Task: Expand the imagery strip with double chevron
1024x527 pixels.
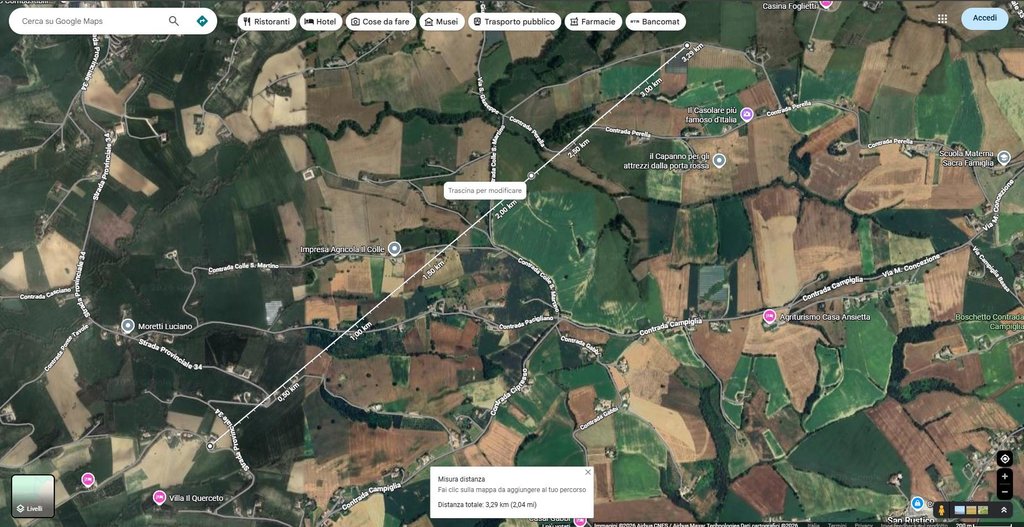Action: [1004, 509]
